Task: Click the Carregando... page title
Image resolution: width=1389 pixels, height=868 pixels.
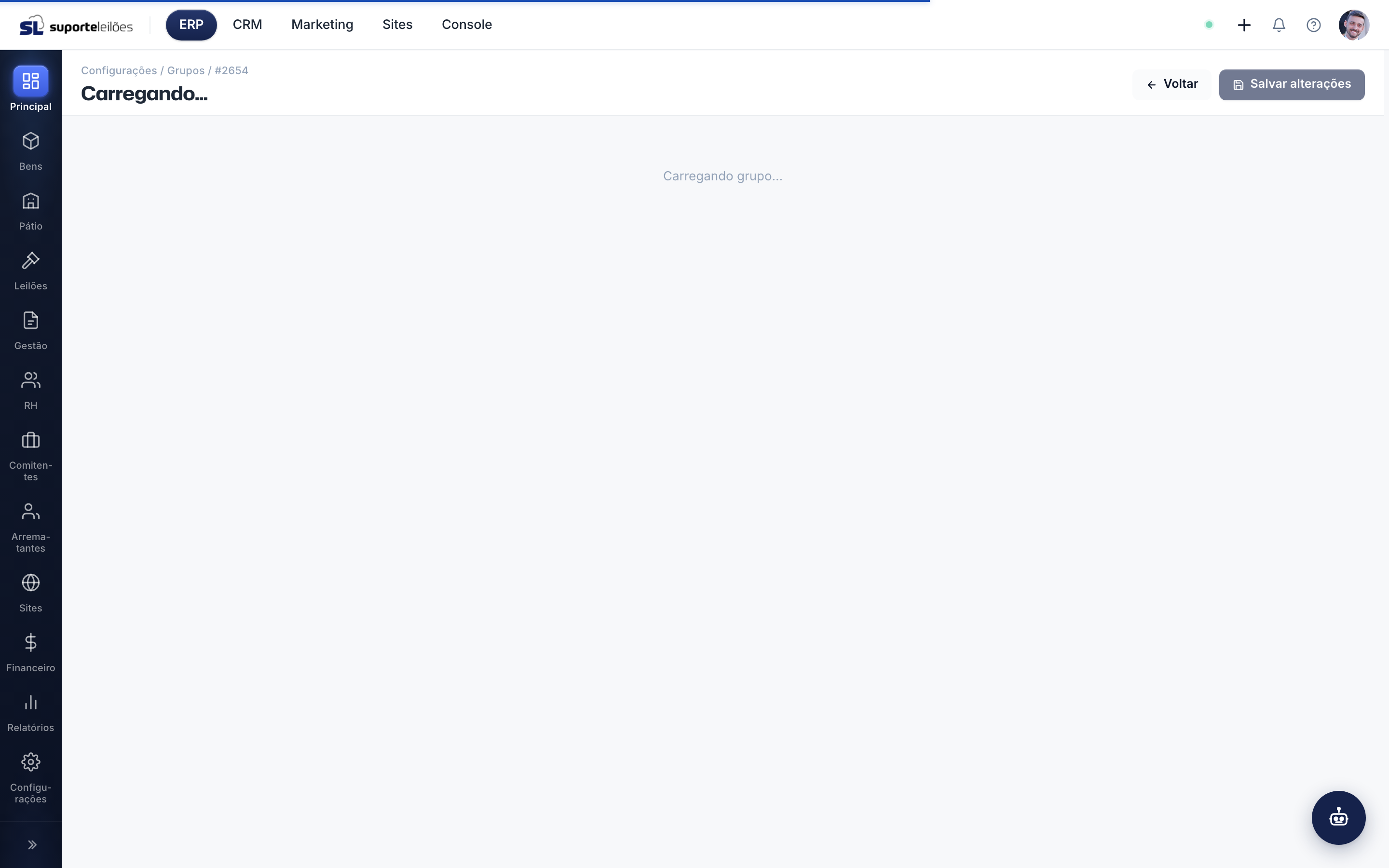Action: coord(144,94)
